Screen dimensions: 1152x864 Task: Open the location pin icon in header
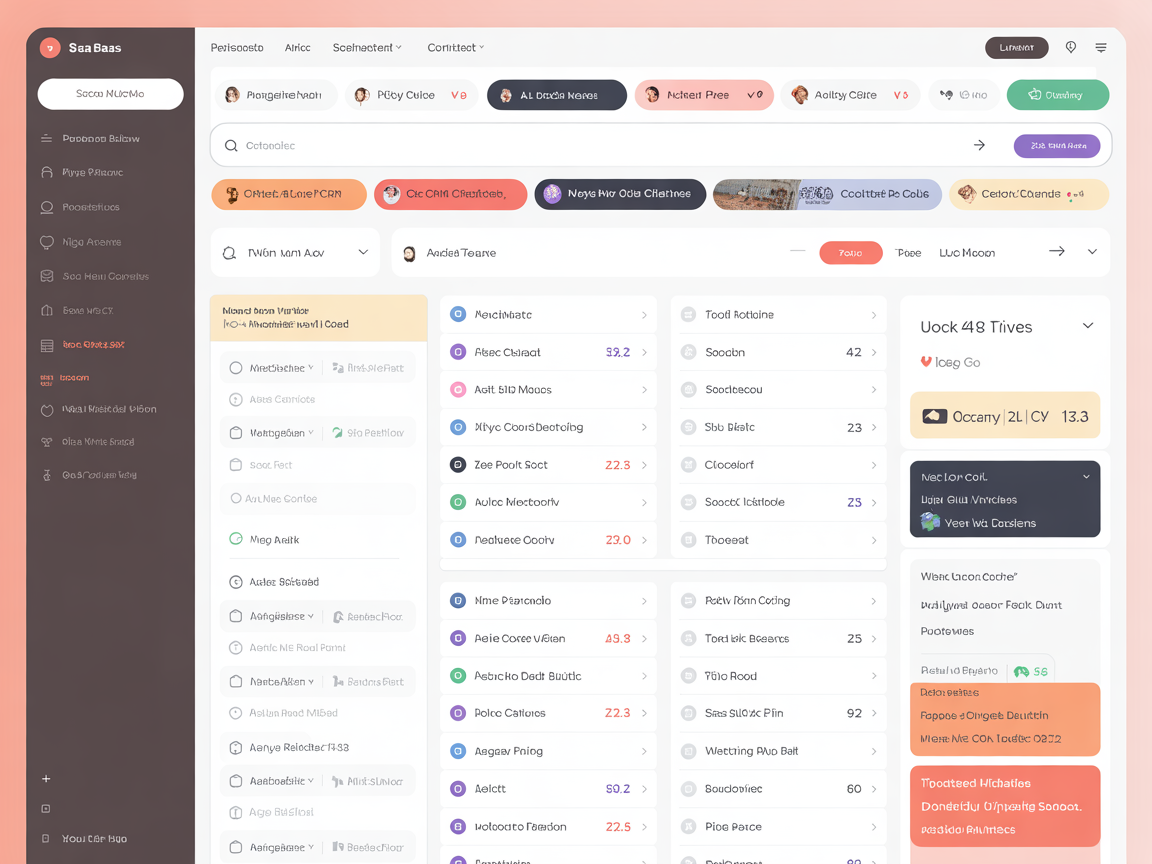tap(1070, 47)
